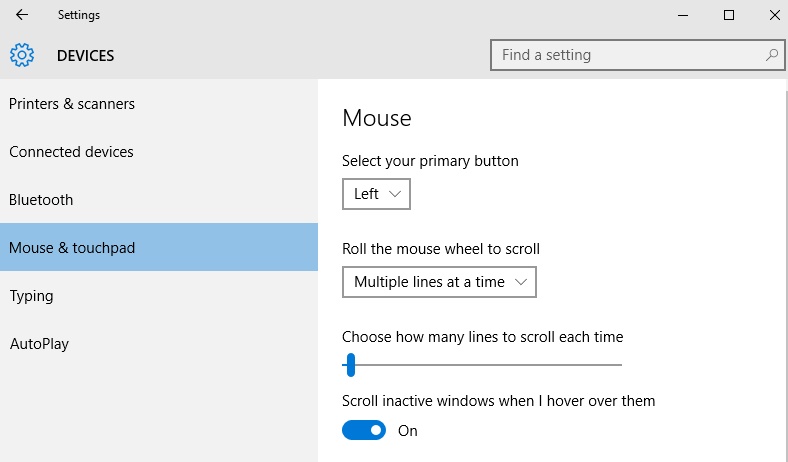Close the Settings window

pyautogui.click(x=773, y=15)
